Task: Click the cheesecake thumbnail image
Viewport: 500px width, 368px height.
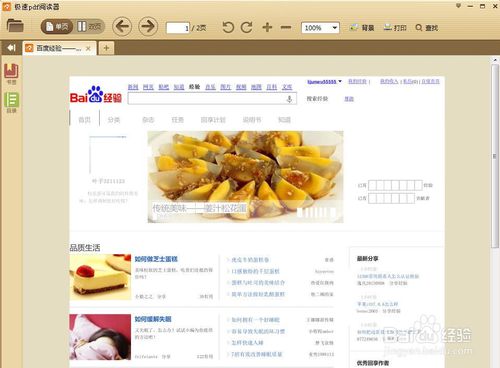Action: coord(100,277)
